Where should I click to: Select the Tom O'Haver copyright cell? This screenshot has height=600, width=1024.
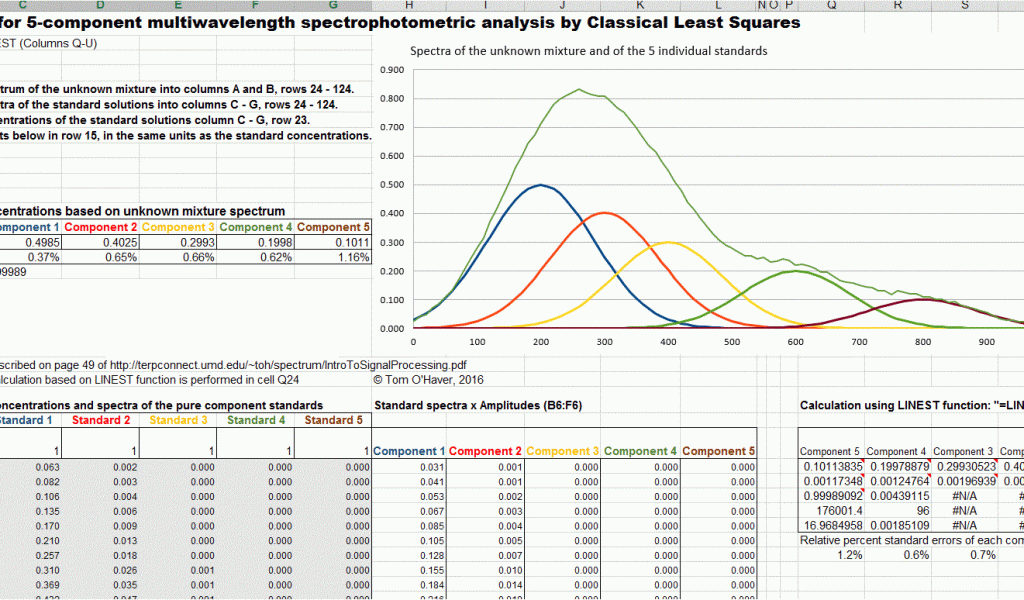427,380
